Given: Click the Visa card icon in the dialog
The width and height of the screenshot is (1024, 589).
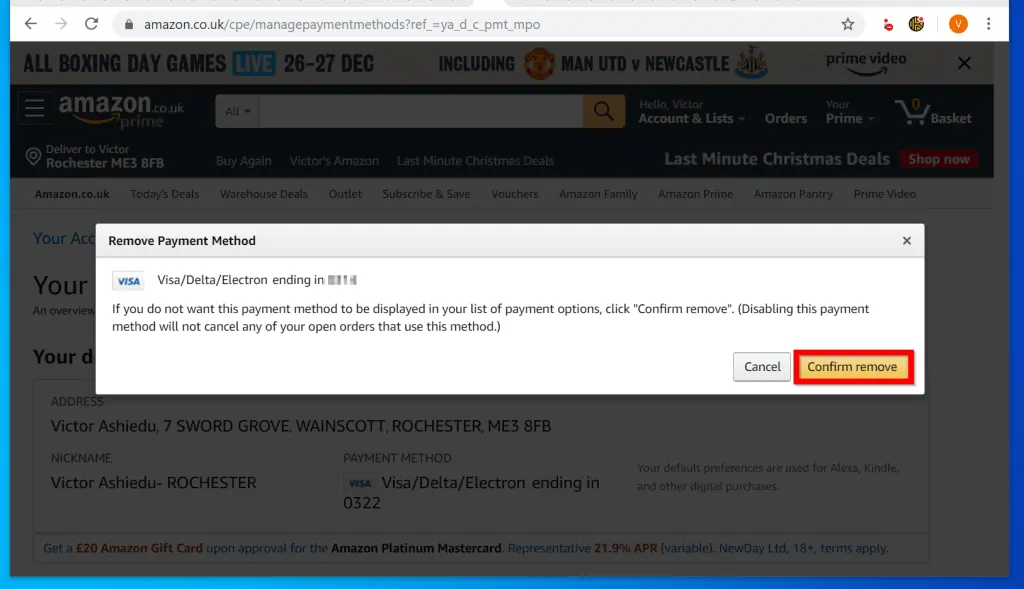Looking at the screenshot, I should click(x=128, y=280).
